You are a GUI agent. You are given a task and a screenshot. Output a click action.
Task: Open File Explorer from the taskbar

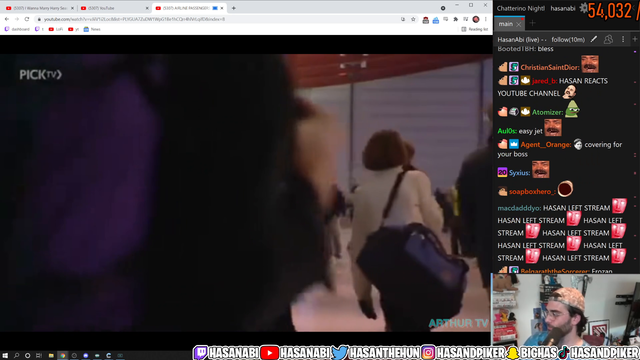coord(51,356)
